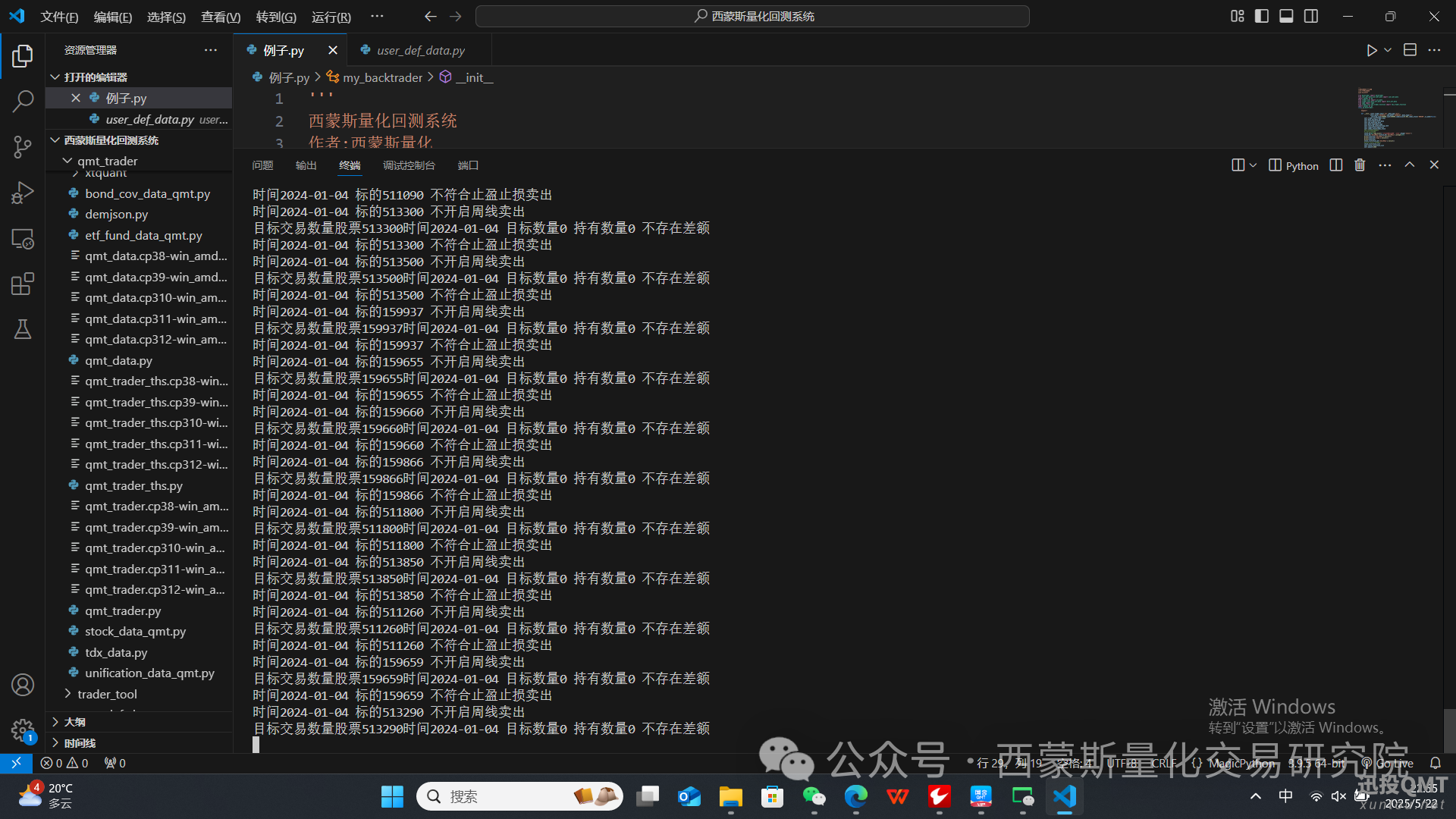Kill the terminal with trash icon

click(1360, 165)
